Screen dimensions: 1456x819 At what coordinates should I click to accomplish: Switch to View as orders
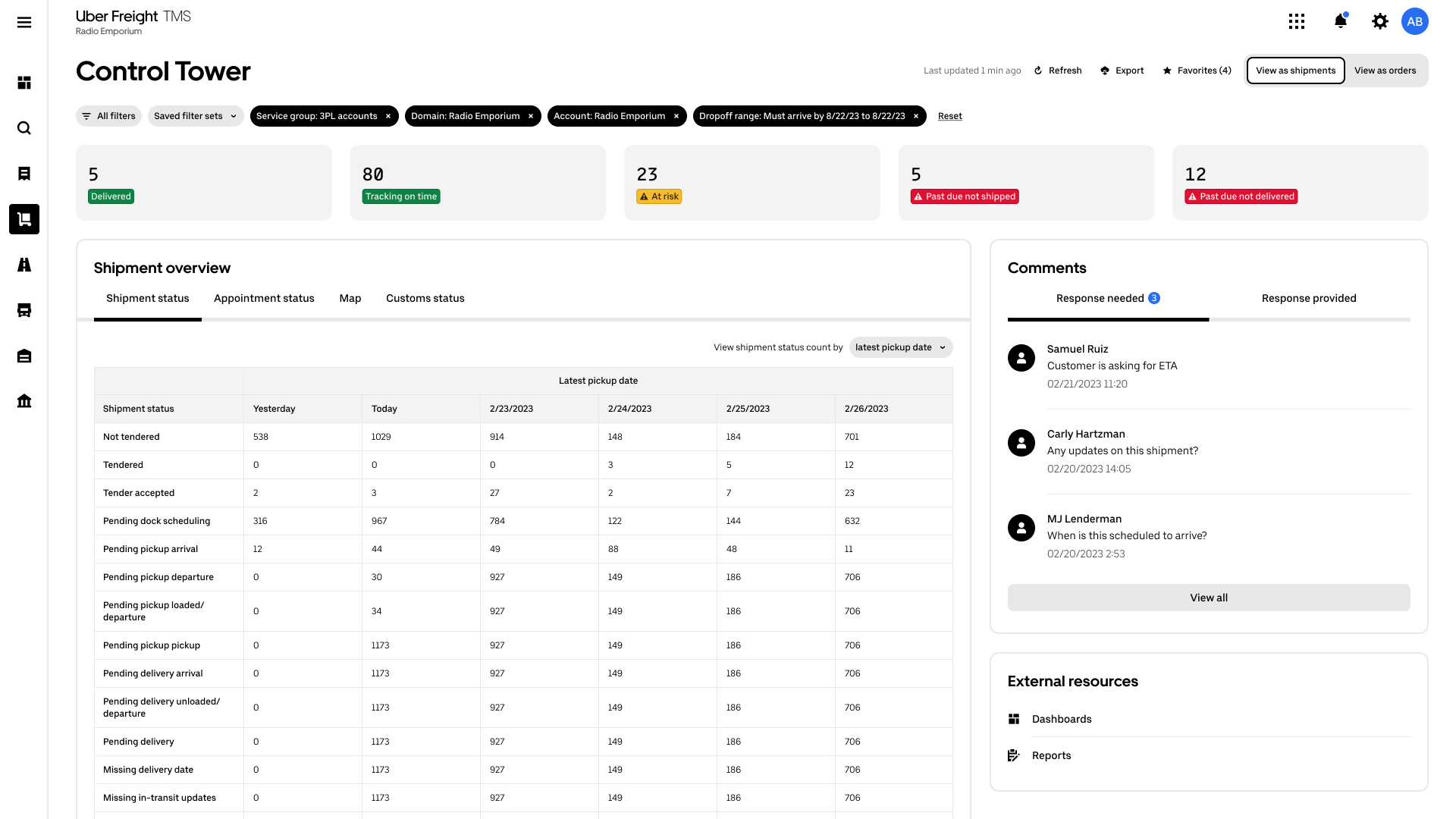[x=1385, y=71]
